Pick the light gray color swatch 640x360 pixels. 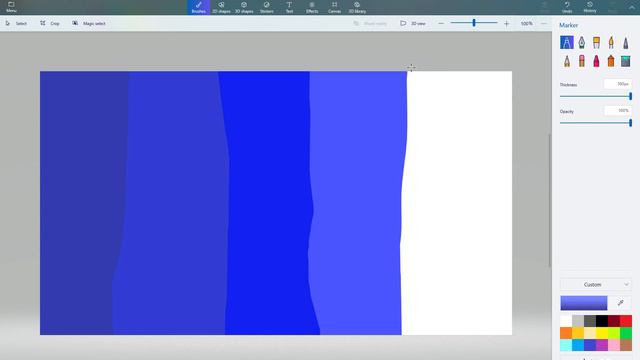click(578, 321)
